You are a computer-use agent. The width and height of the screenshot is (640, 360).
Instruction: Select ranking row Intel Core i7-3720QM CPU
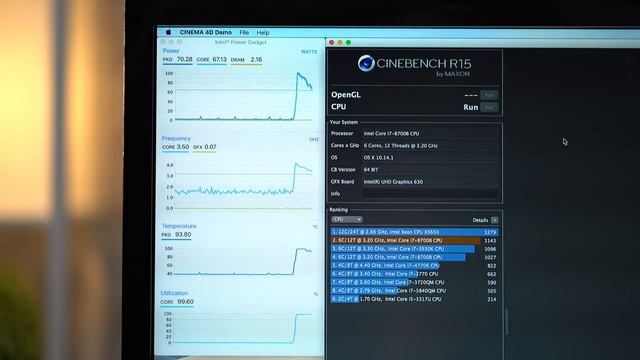click(x=414, y=282)
